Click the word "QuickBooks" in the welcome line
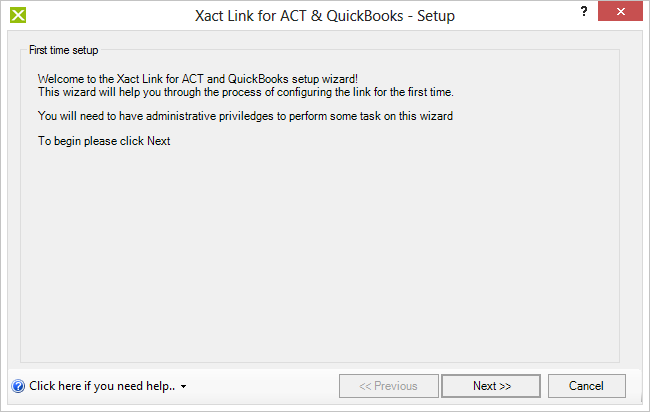This screenshot has width=650, height=412. point(258,79)
